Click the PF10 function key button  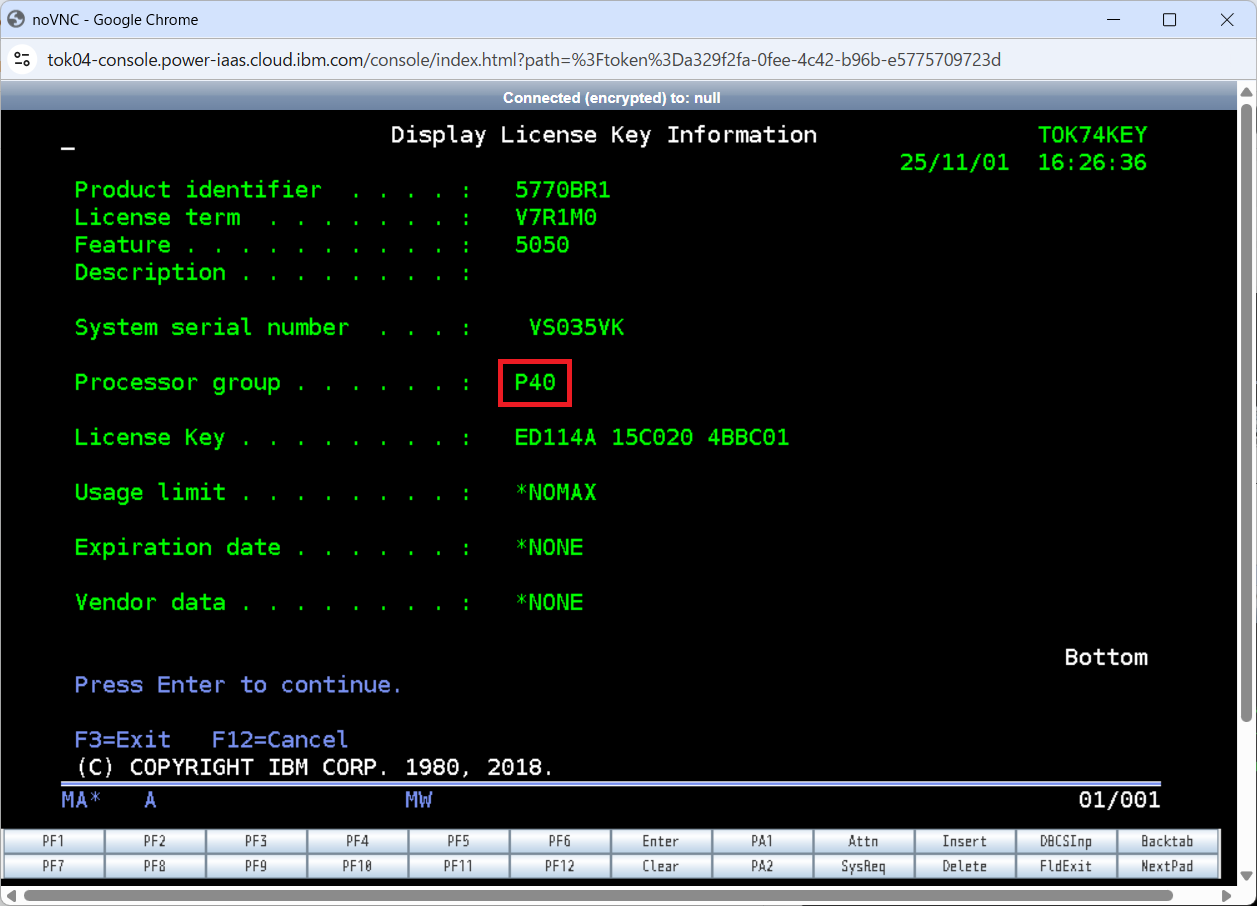(x=358, y=866)
